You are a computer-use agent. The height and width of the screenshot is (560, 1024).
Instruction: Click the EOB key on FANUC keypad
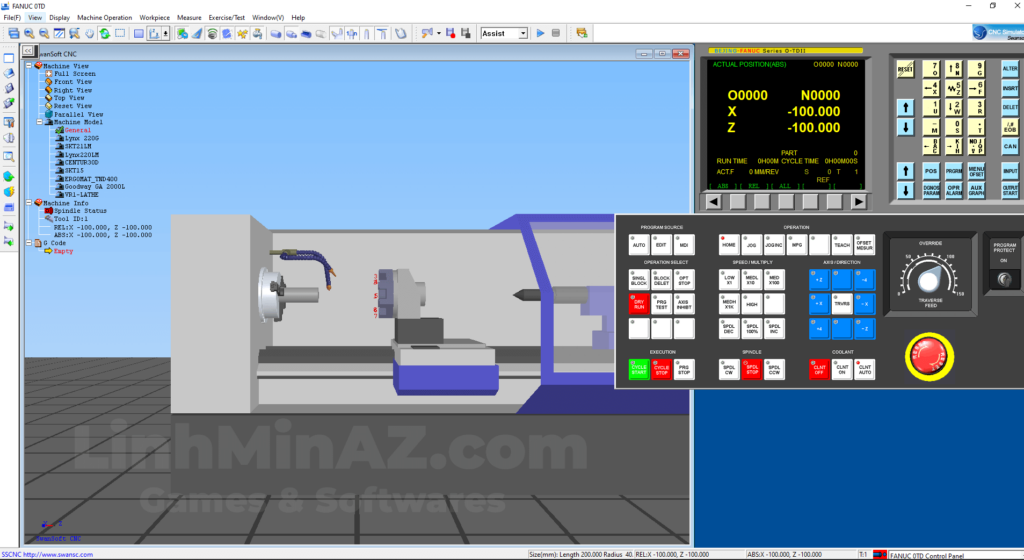[x=1010, y=127]
